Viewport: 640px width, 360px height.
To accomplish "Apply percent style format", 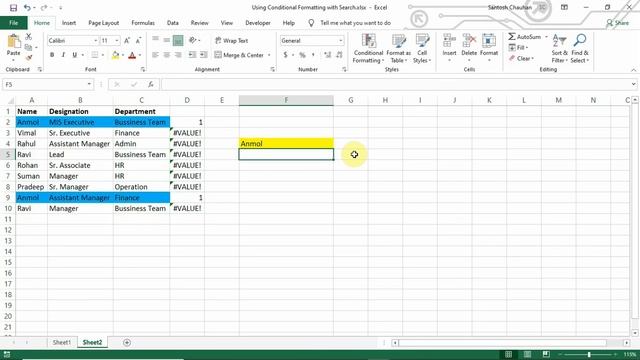I will pos(302,55).
